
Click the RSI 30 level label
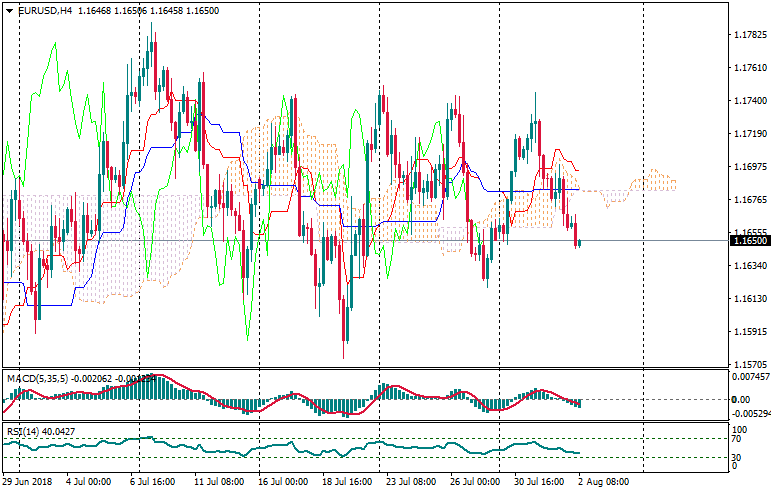point(738,458)
